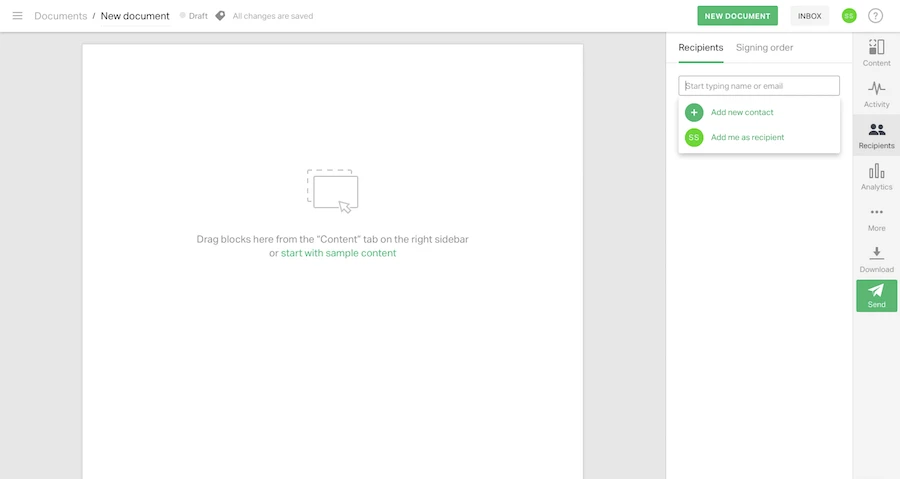The height and width of the screenshot is (479, 900).
Task: Click the Download sidebar icon
Action: (876, 260)
